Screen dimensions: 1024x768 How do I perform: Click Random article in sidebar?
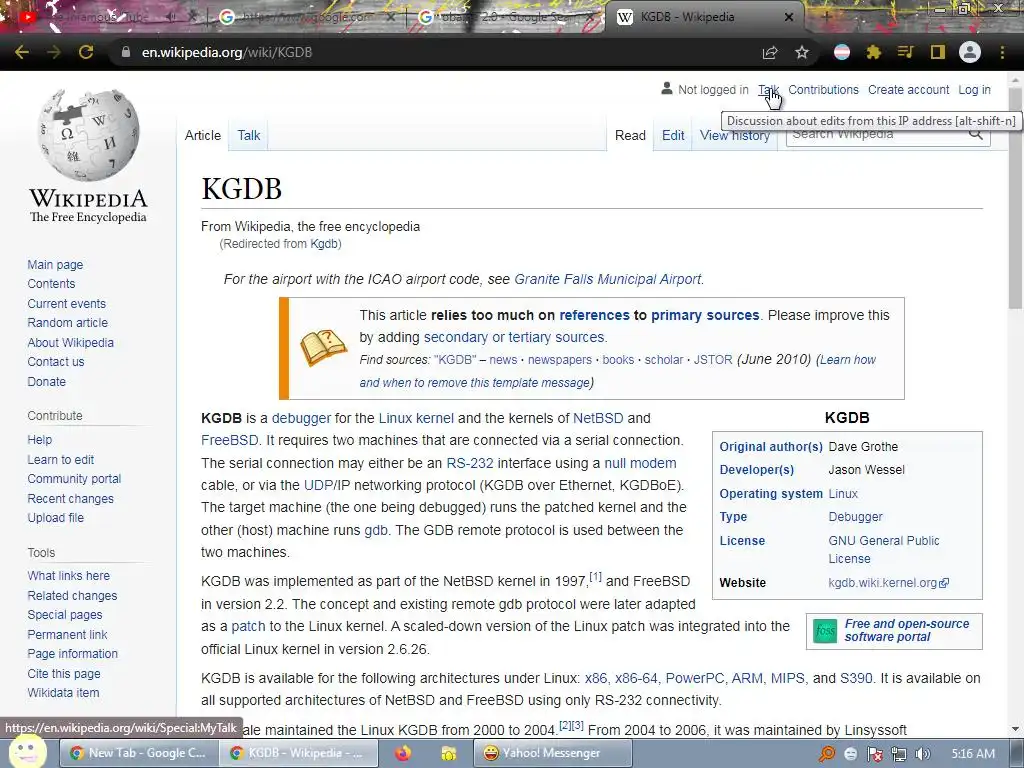click(67, 323)
